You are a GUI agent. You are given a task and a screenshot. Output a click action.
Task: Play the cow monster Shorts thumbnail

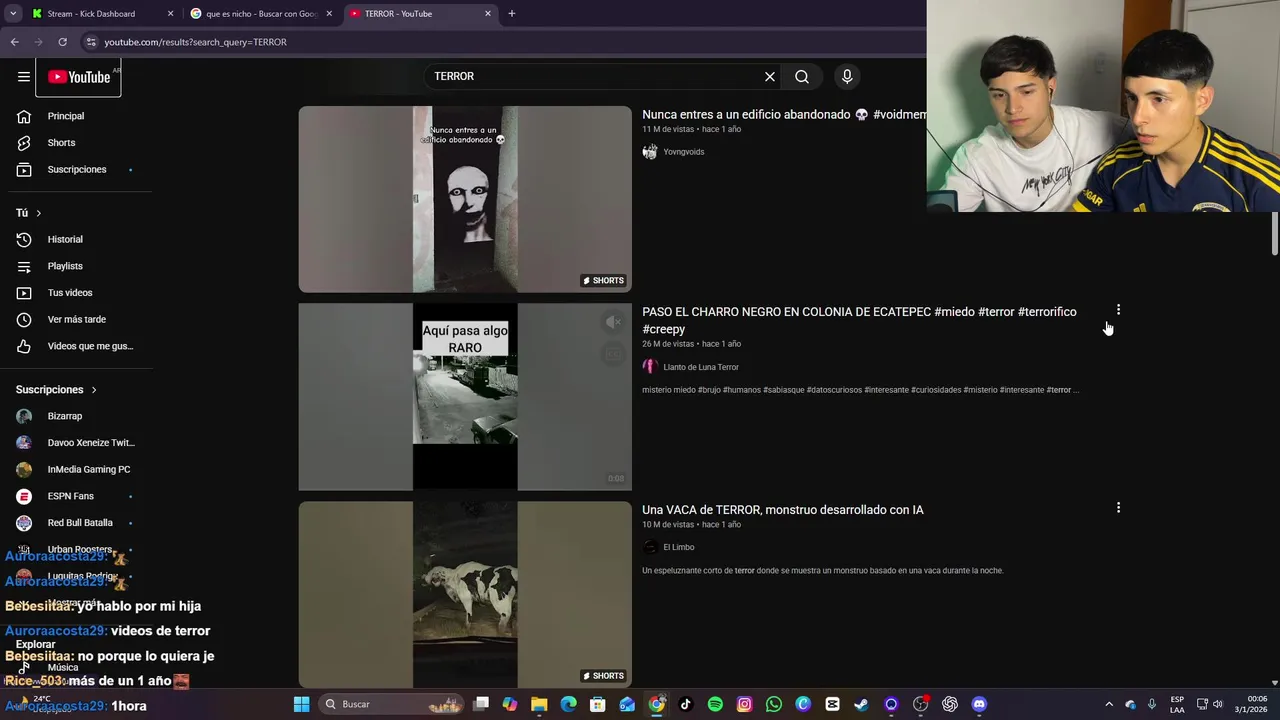[465, 594]
